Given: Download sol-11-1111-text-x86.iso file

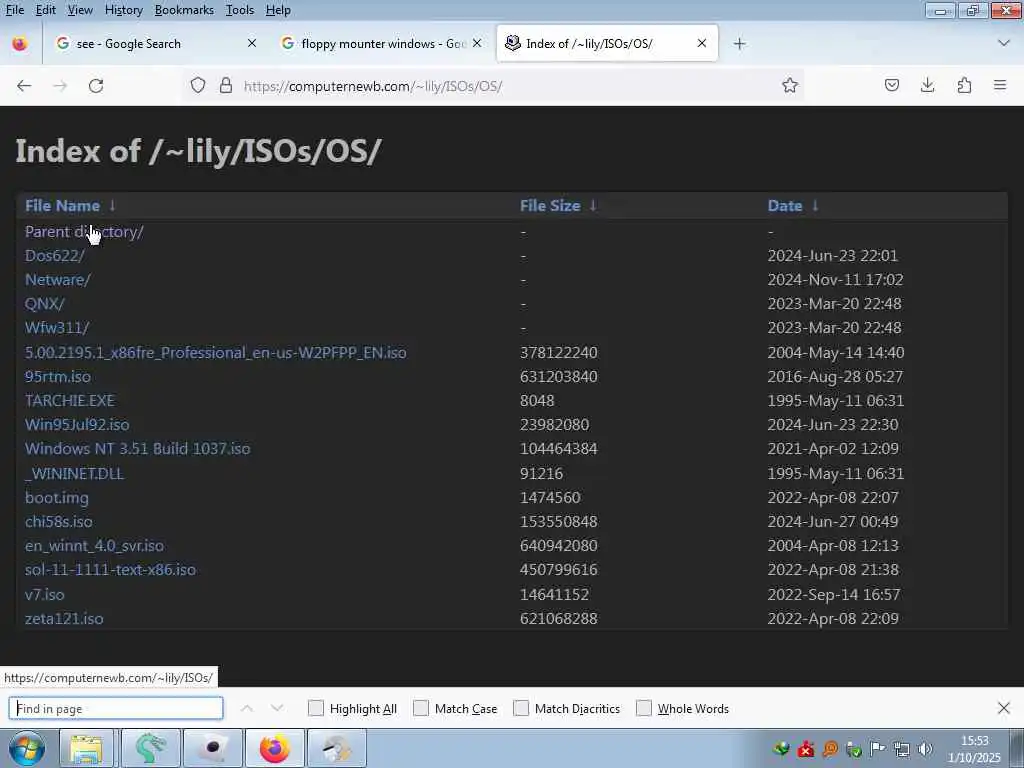Looking at the screenshot, I should tap(110, 569).
